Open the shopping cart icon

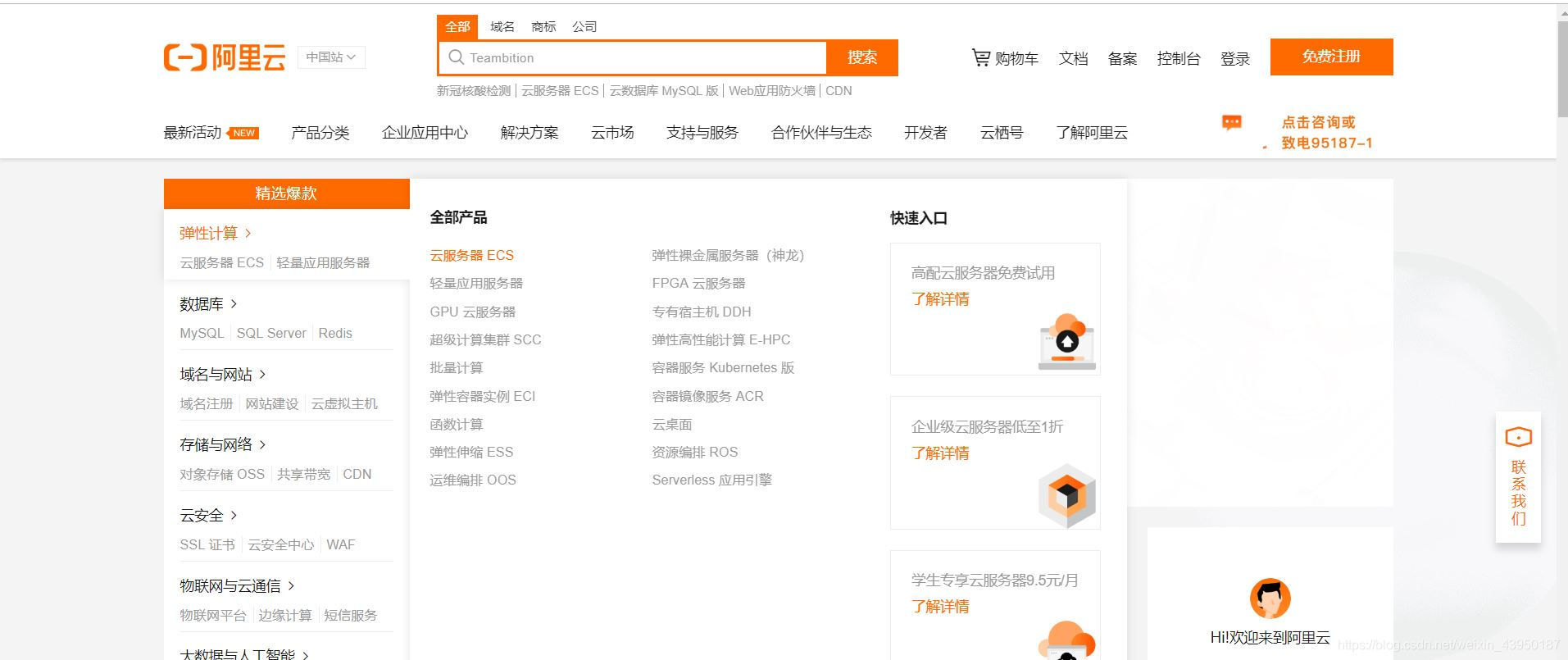click(x=980, y=57)
